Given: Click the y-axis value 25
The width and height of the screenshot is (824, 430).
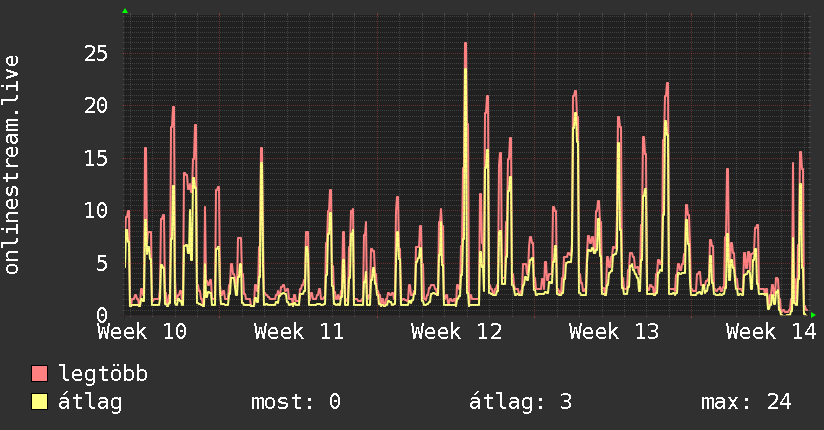Looking at the screenshot, I should [x=96, y=53].
